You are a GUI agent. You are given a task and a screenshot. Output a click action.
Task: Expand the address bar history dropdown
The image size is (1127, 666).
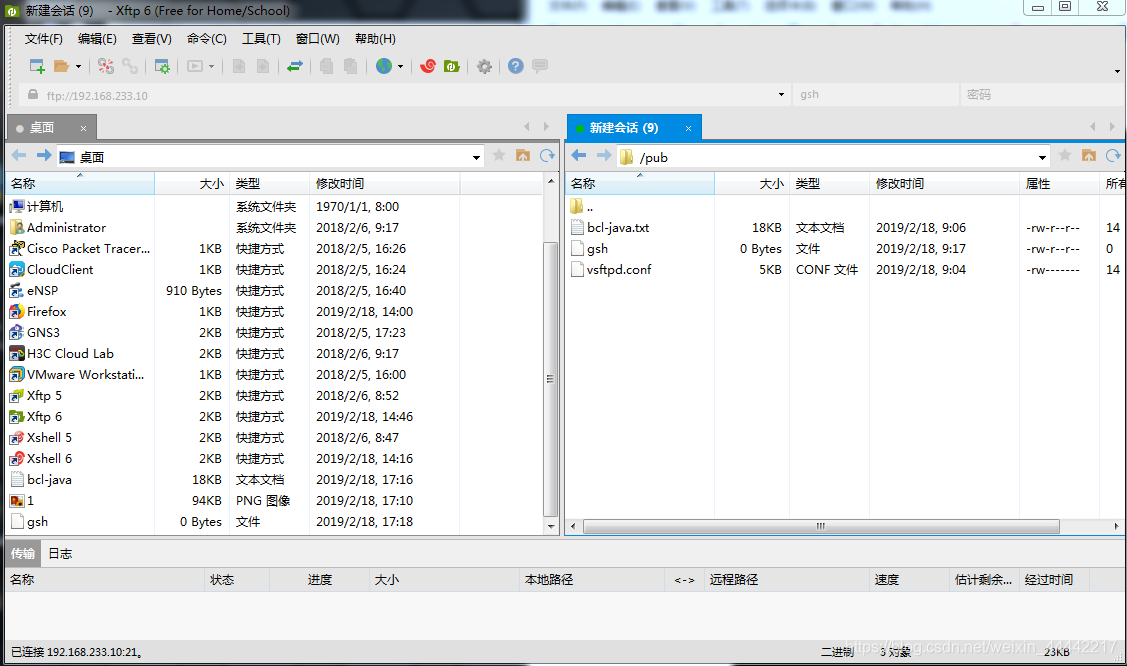[x=781, y=95]
